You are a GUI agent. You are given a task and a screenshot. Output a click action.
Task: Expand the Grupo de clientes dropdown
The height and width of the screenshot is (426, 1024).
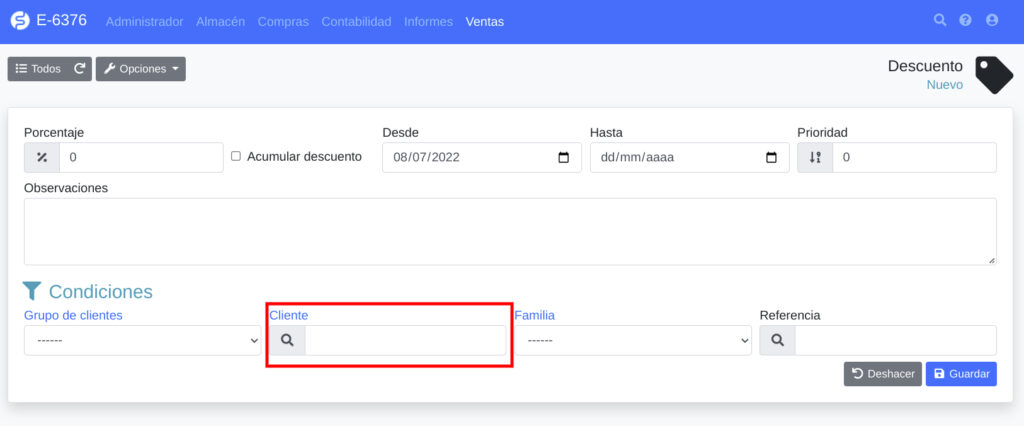tap(142, 340)
